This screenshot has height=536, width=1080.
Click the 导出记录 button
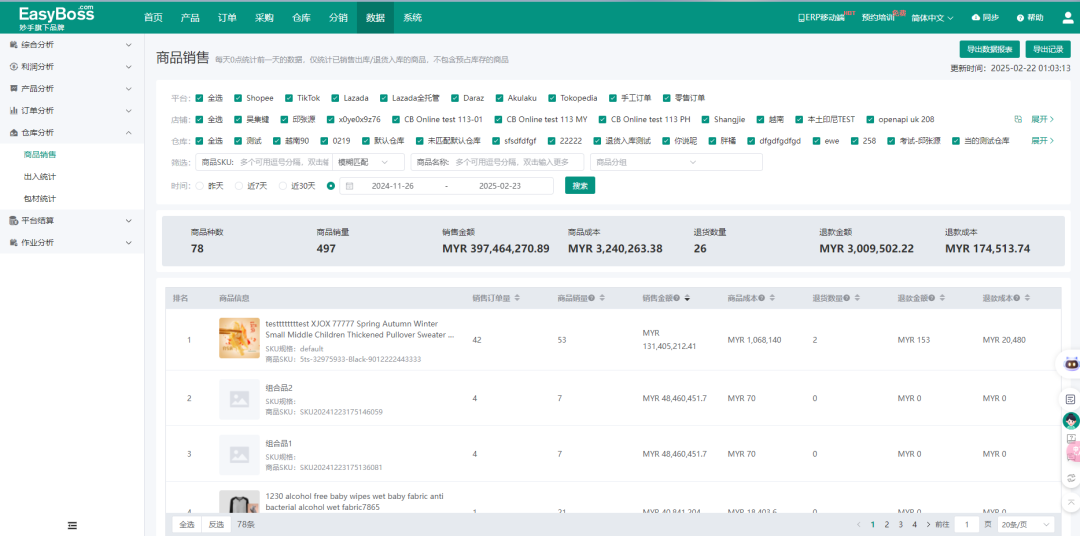pyautogui.click(x=1048, y=50)
